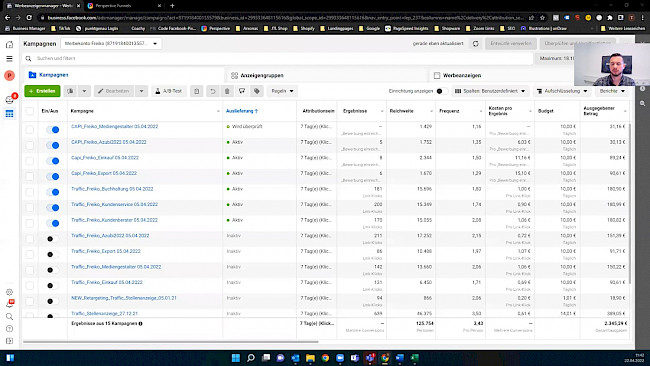Viewport: 650px width, 366px height.
Task: Click the Bearbeiten button
Action: coord(114,91)
